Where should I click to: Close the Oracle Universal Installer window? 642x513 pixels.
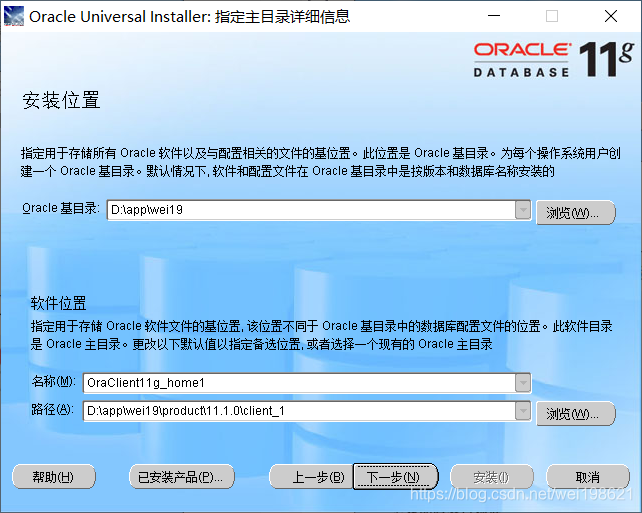pos(611,16)
